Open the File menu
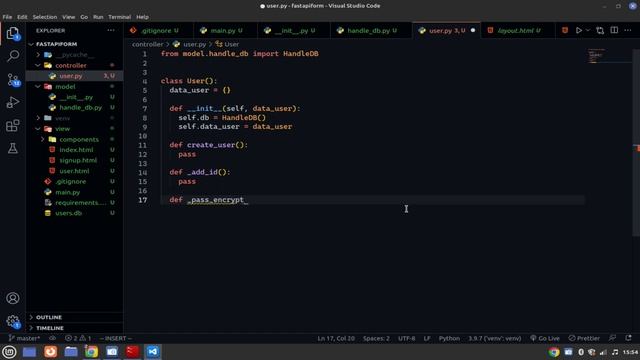 tap(7, 17)
